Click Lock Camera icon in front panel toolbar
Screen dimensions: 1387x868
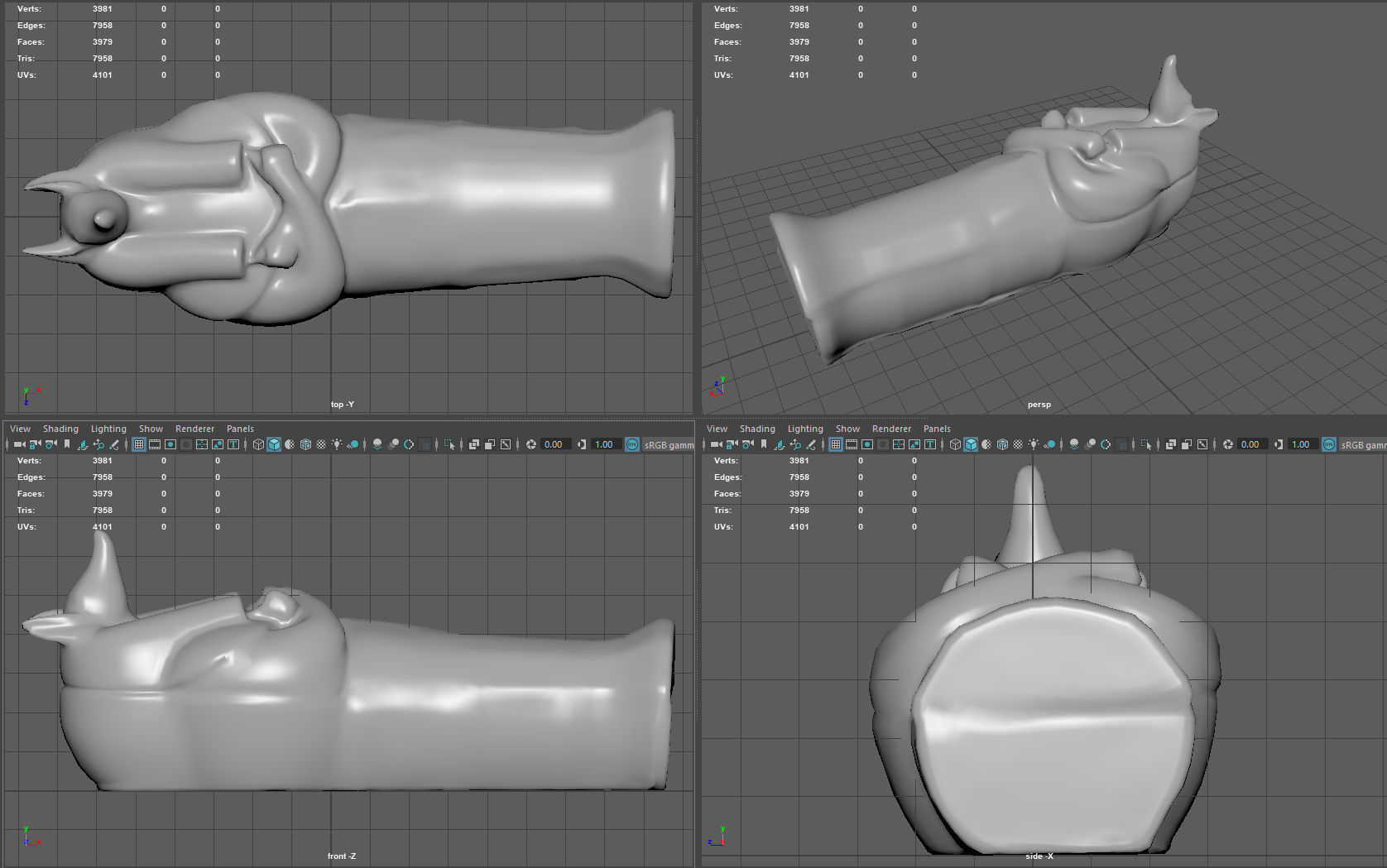(35, 444)
